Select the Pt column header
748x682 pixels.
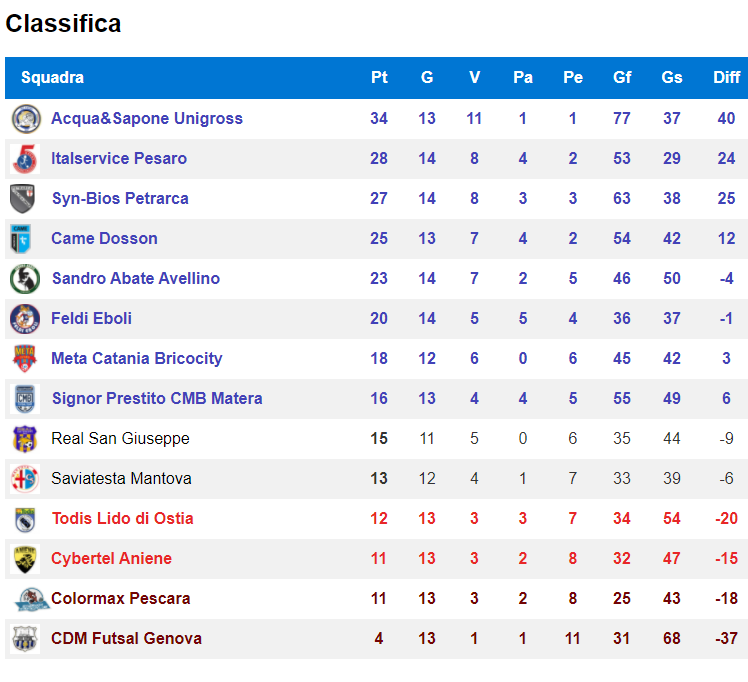pos(379,77)
